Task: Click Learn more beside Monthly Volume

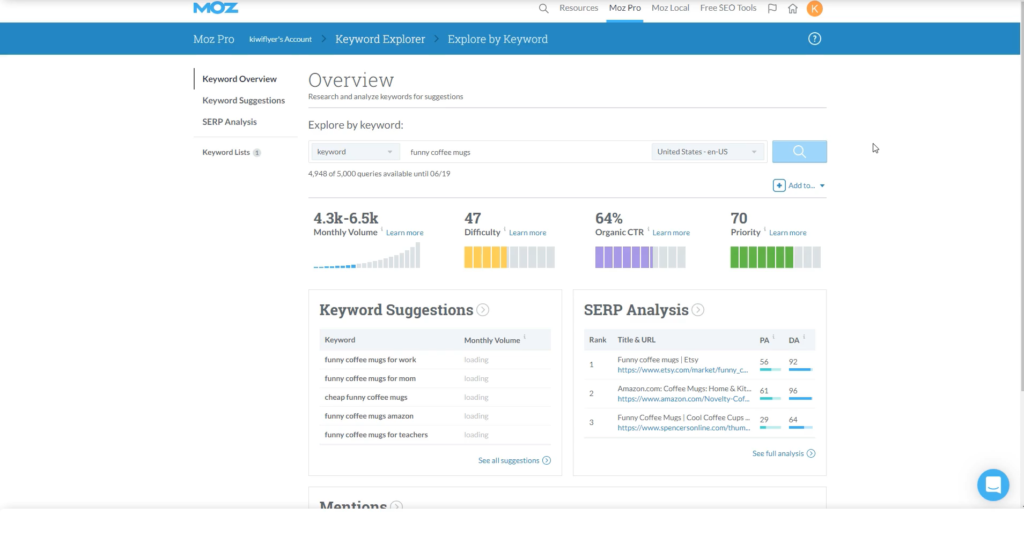Action: tap(404, 233)
